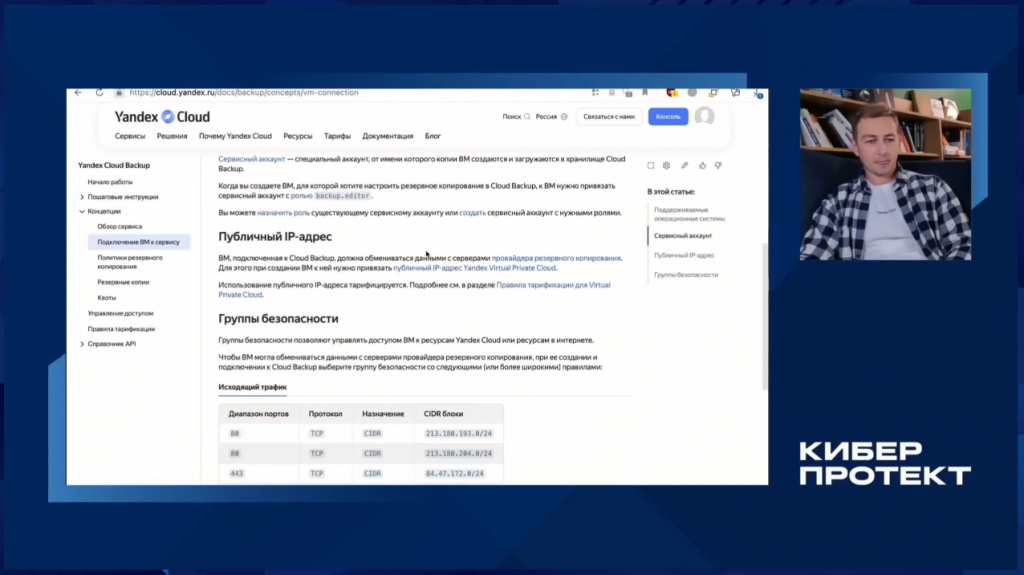Click the bookmark icon in browser toolbar
Viewport: 1024px width, 575px height.
tap(645, 93)
